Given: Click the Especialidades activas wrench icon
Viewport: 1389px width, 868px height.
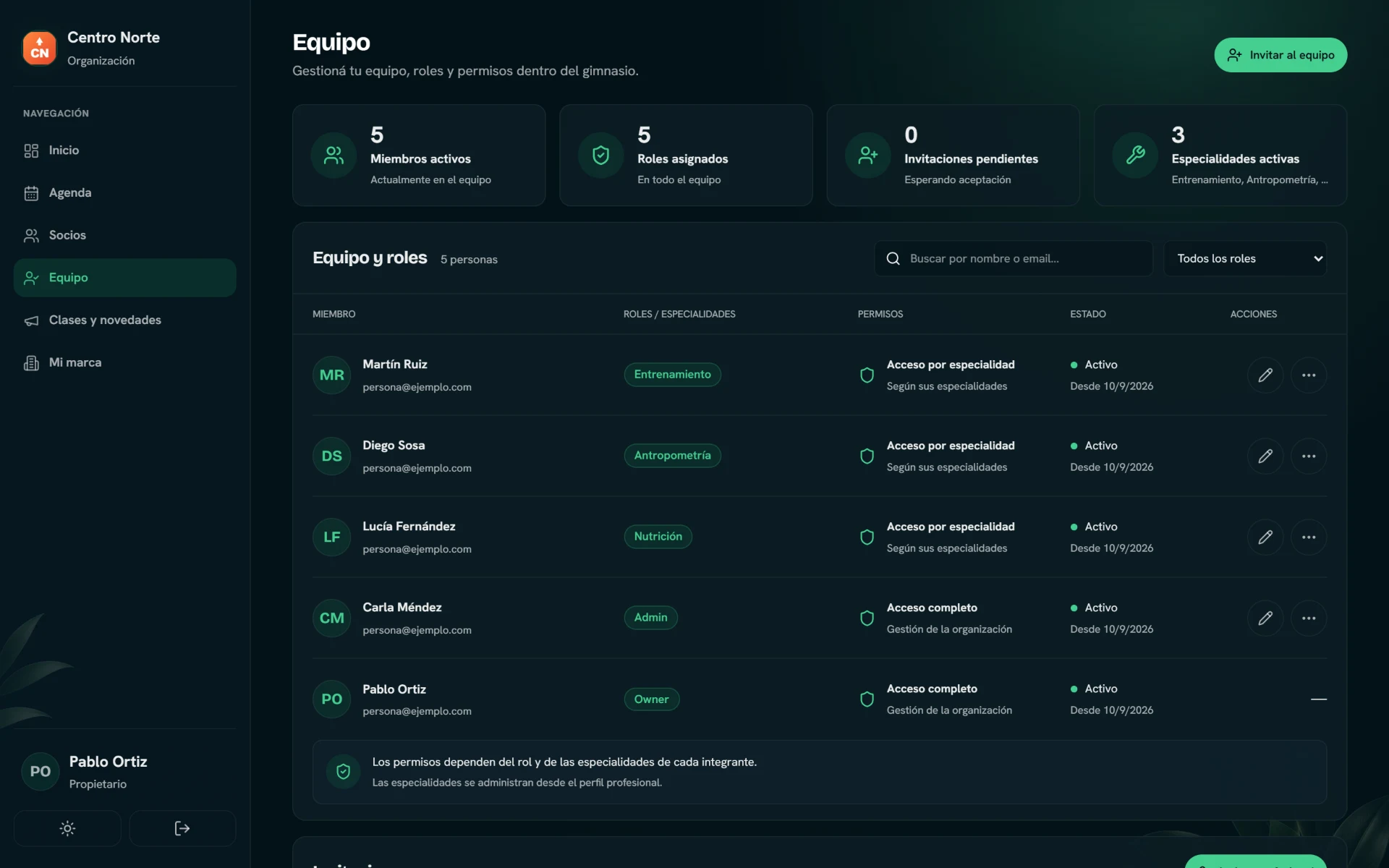Looking at the screenshot, I should click(1135, 155).
